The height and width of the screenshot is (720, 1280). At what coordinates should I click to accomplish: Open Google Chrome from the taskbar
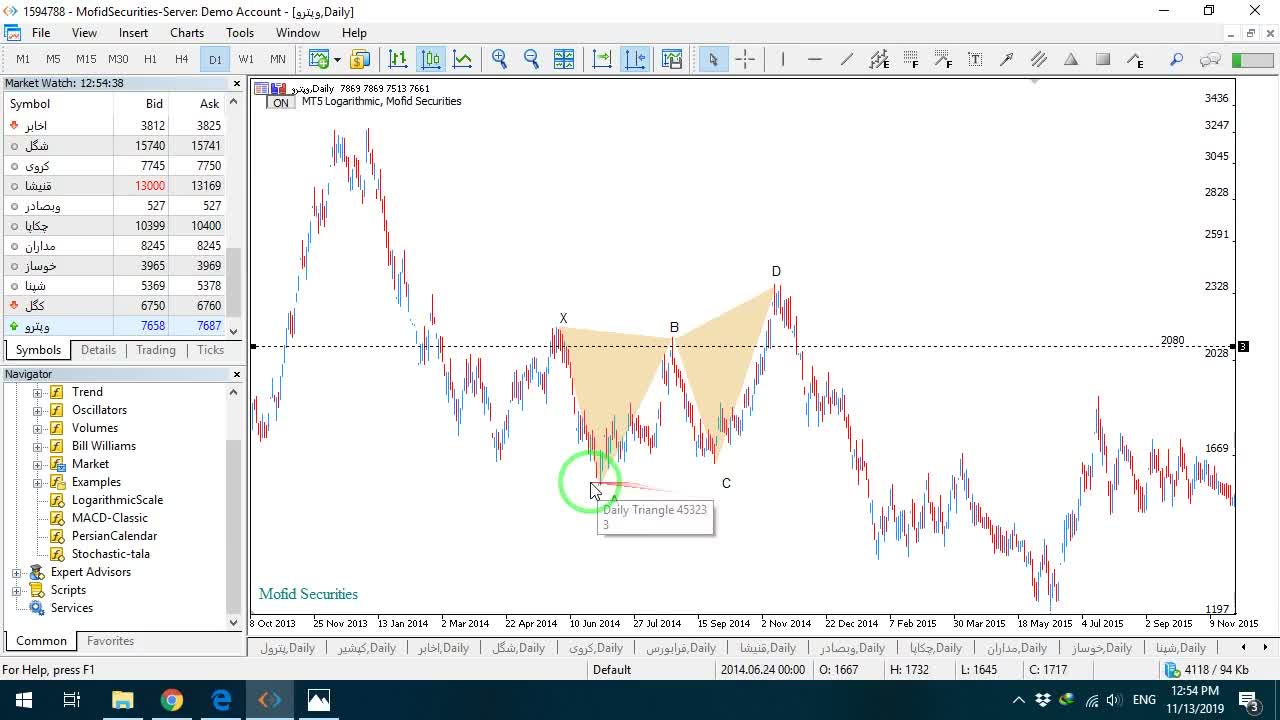point(172,700)
